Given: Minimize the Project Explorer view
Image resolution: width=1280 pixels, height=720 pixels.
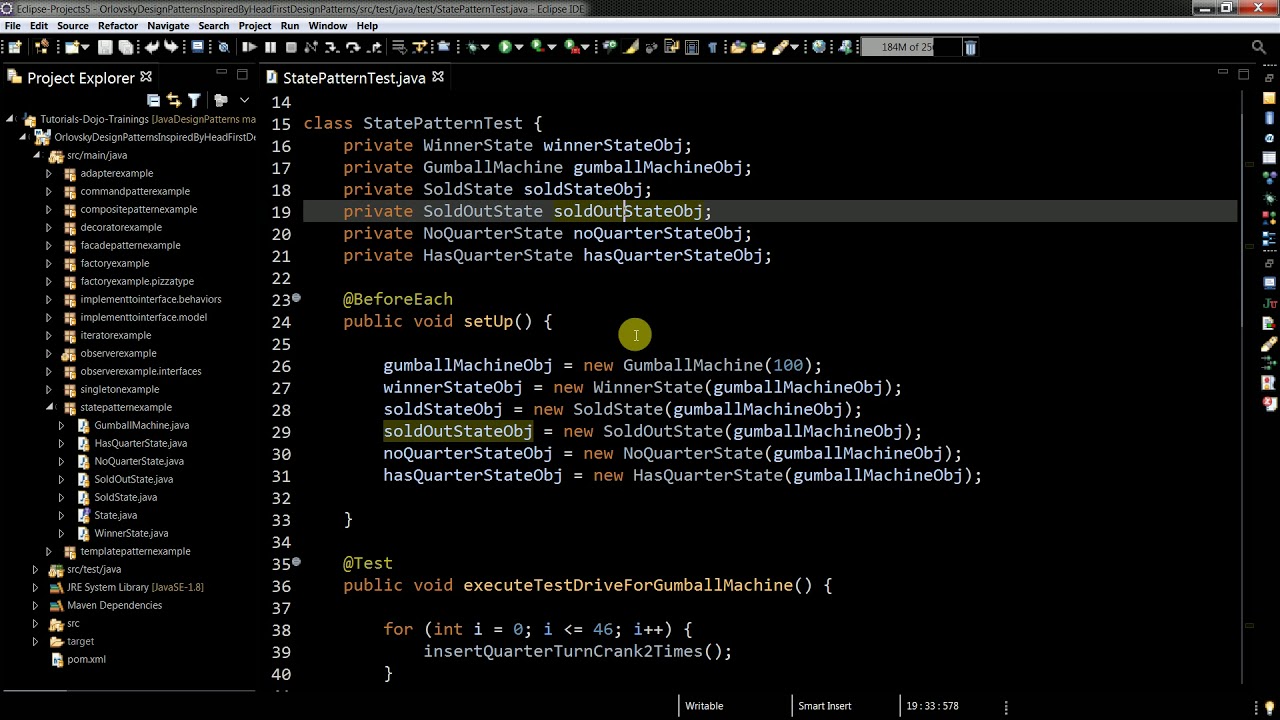Looking at the screenshot, I should point(221,74).
